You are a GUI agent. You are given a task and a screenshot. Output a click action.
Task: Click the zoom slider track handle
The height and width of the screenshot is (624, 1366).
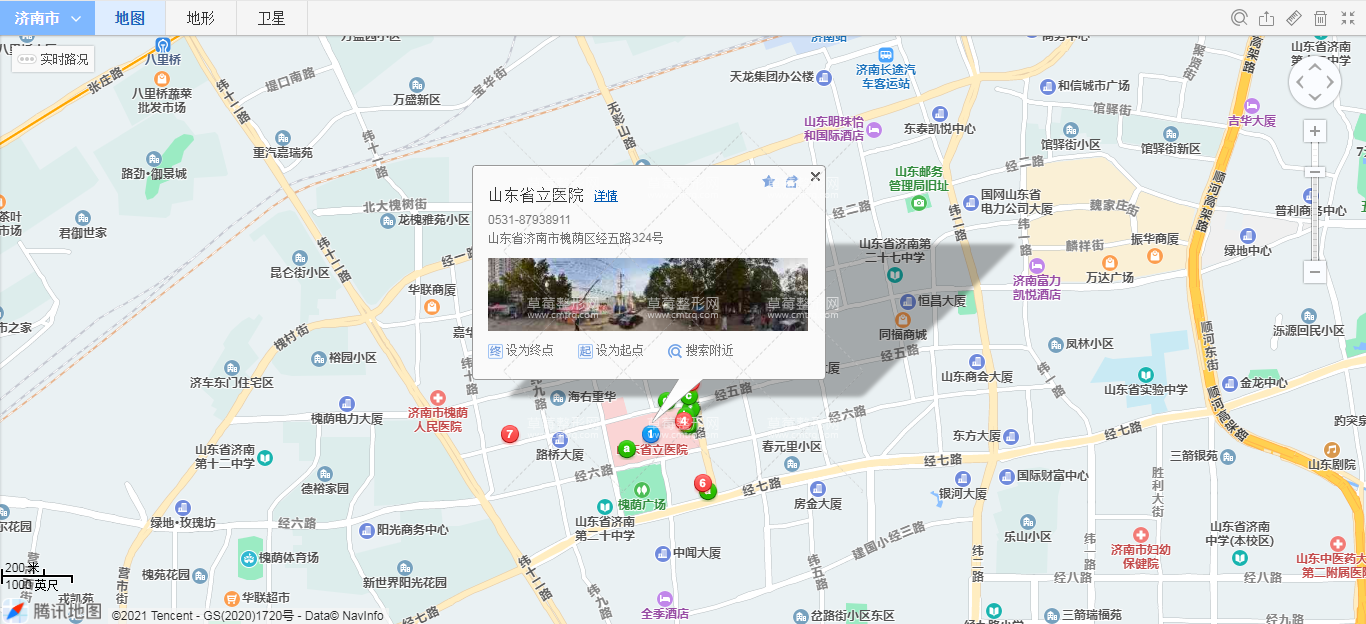pyautogui.click(x=1315, y=173)
